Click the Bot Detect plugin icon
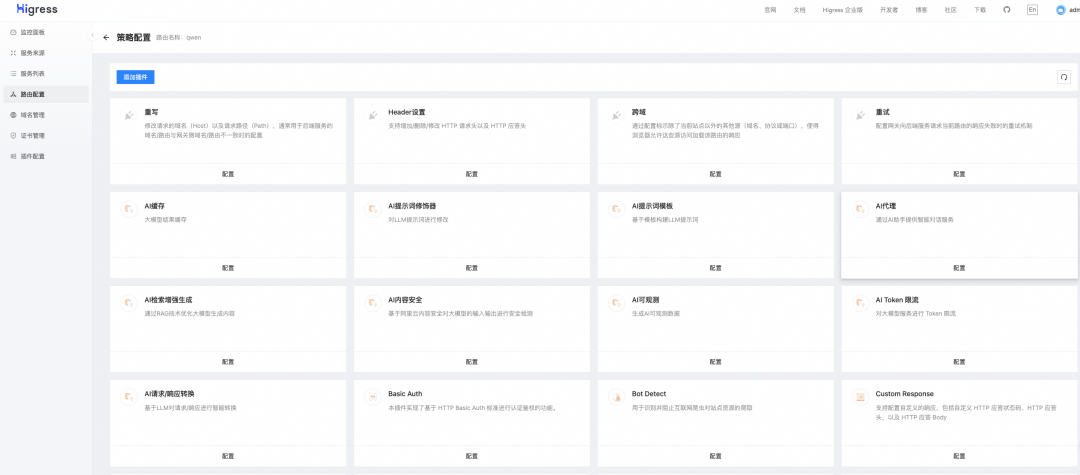The width and height of the screenshot is (1080, 475). pyautogui.click(x=616, y=397)
